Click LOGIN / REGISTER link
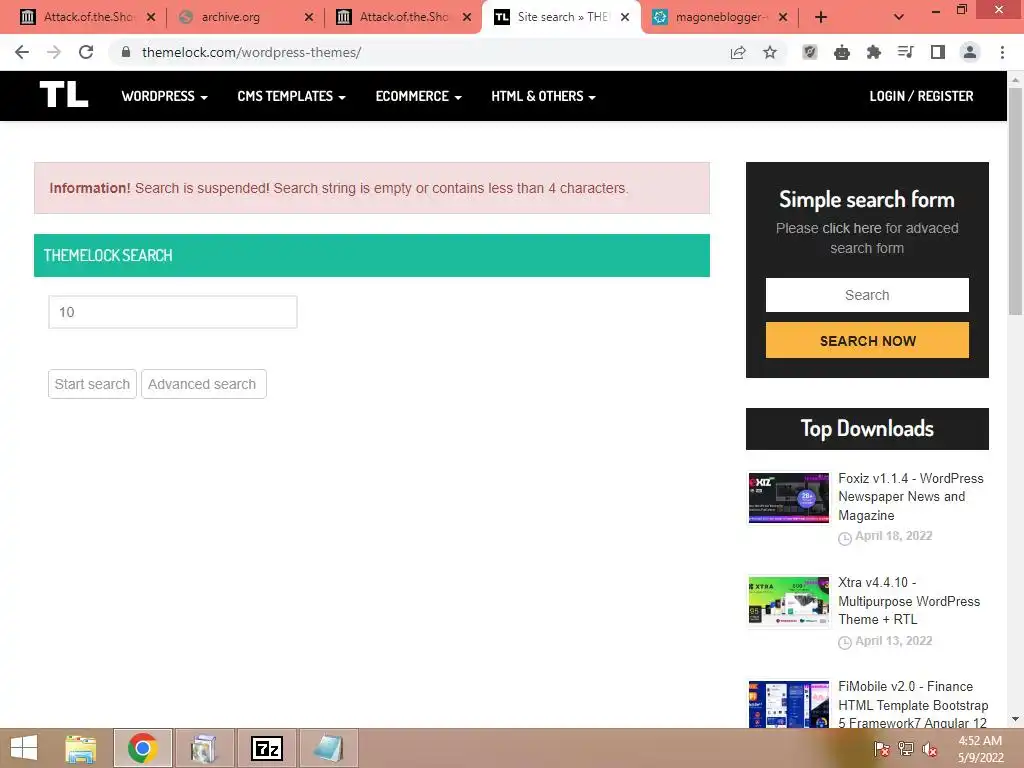The image size is (1024, 768). 921,96
